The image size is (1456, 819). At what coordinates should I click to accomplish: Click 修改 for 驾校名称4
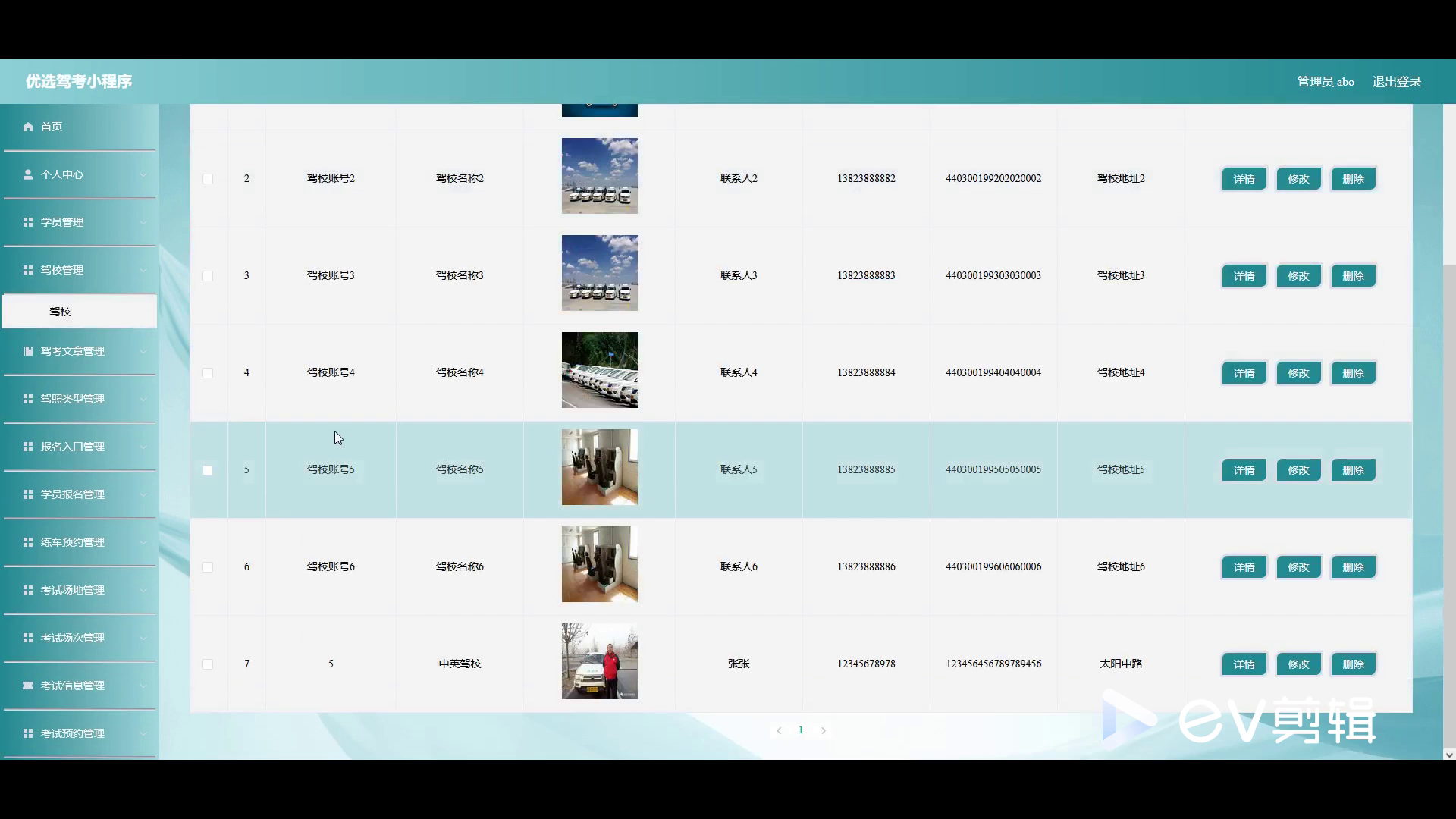click(1298, 373)
